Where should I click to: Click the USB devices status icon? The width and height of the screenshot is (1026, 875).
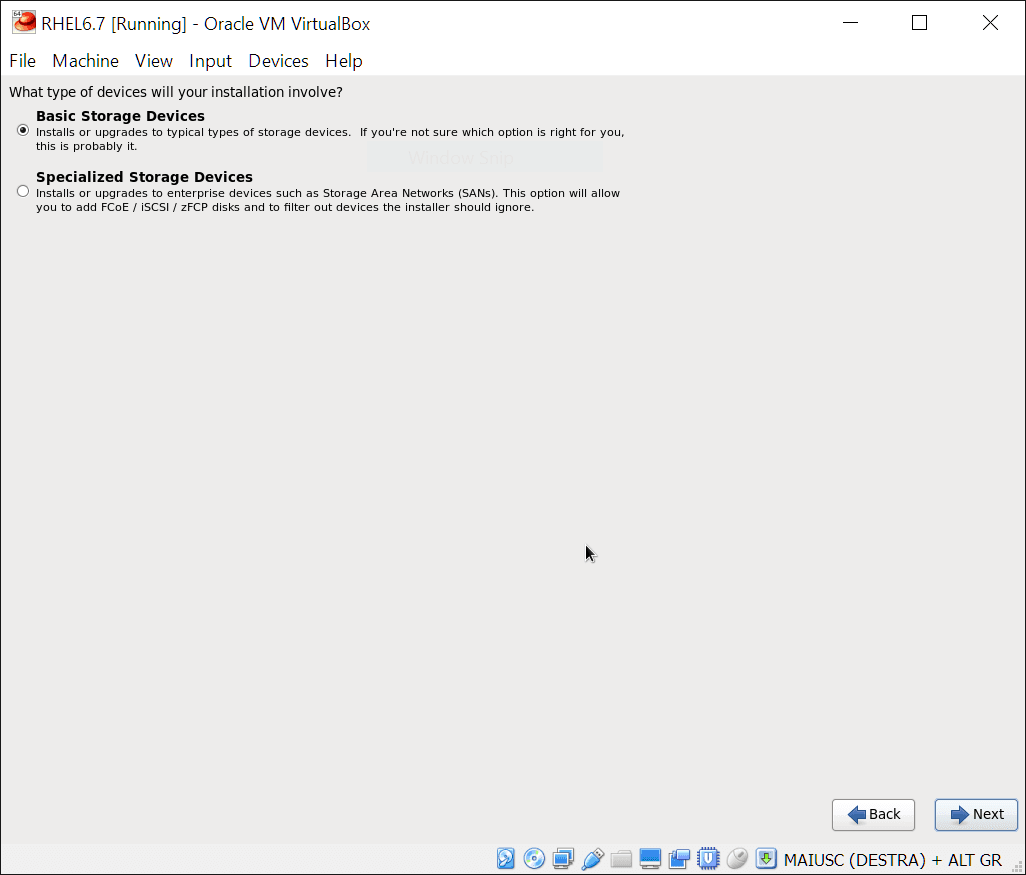click(x=592, y=858)
